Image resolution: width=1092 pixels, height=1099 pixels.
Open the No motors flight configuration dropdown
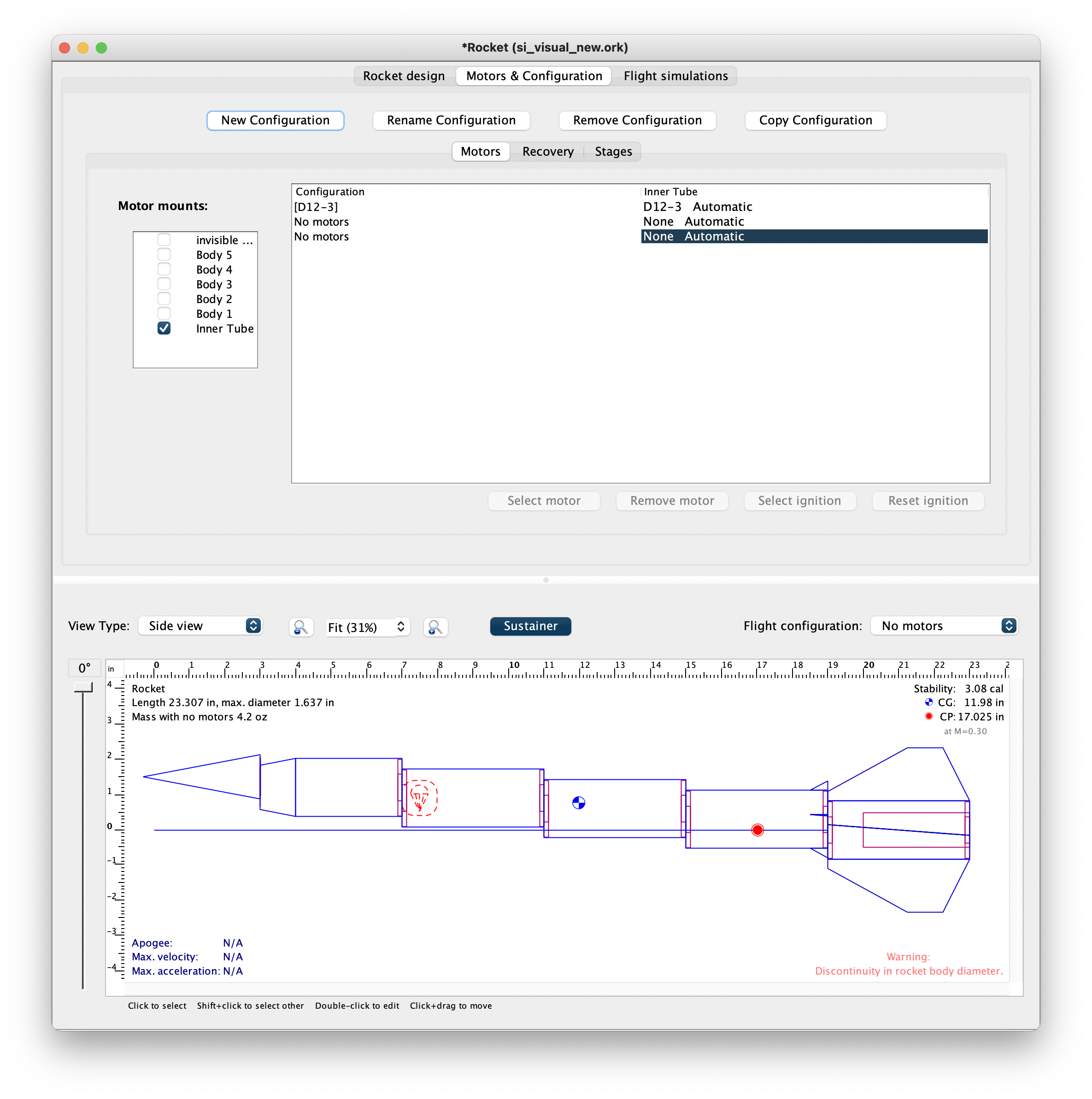coord(944,625)
